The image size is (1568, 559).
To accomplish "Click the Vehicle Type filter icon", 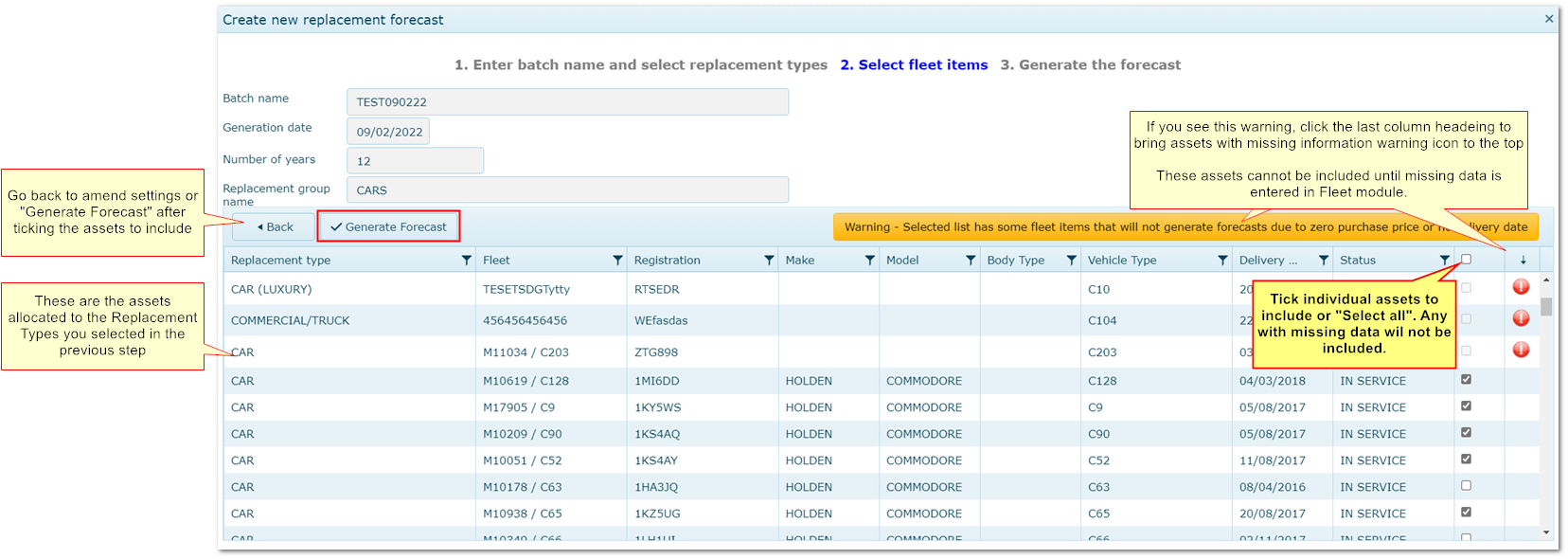I will point(1222,261).
